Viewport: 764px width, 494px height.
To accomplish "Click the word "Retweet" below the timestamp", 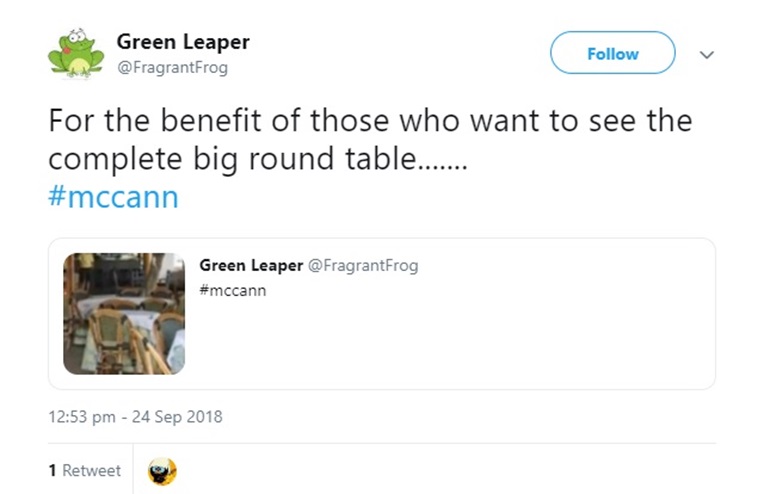I will click(x=91, y=471).
